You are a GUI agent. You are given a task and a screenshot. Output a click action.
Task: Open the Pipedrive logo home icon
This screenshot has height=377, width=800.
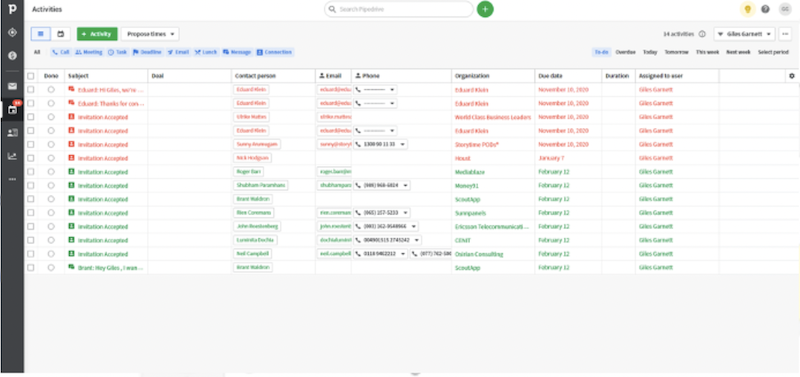tap(12, 10)
